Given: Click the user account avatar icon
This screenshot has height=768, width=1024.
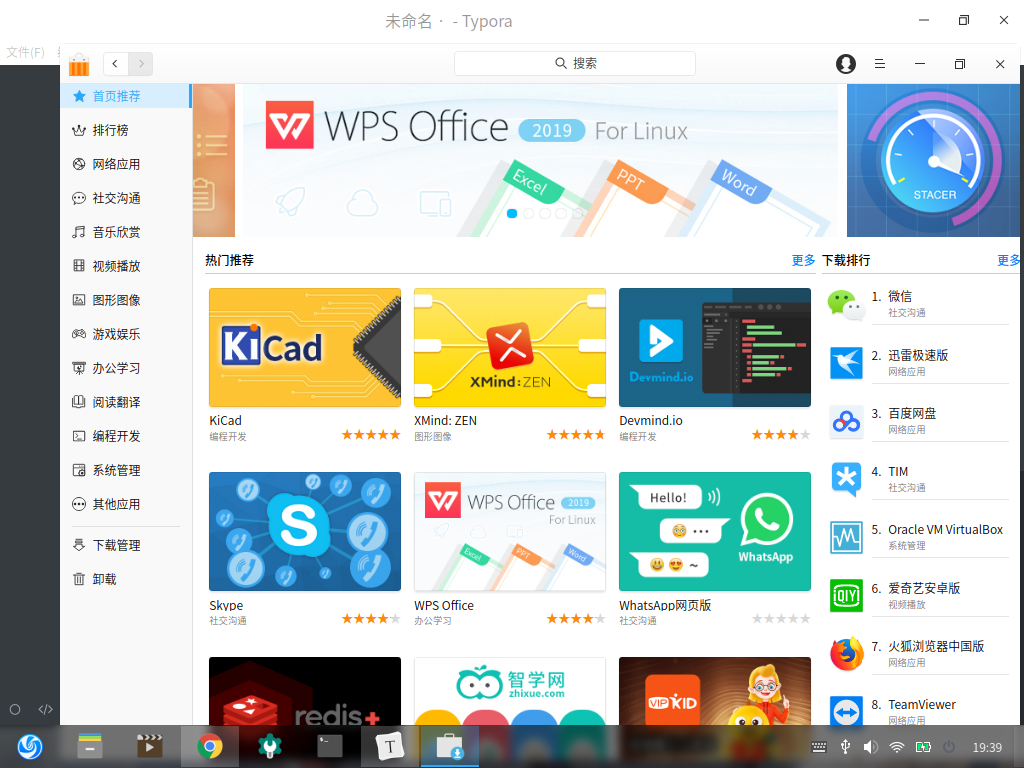Looking at the screenshot, I should pyautogui.click(x=846, y=64).
